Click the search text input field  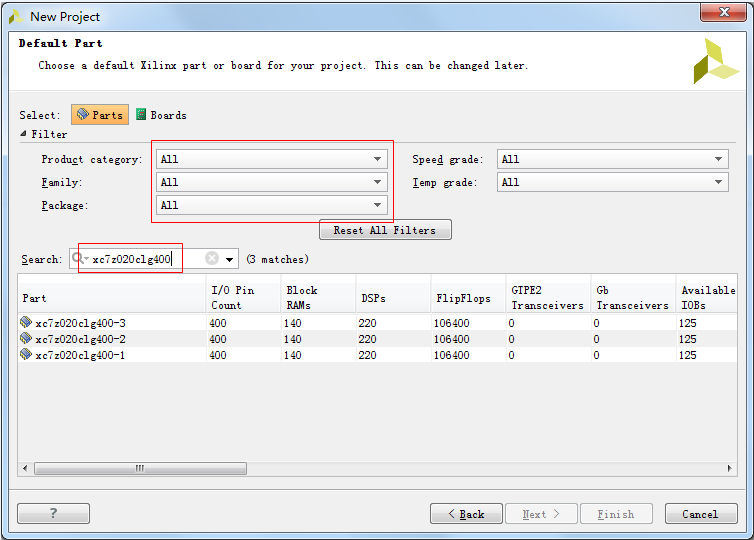click(145, 259)
